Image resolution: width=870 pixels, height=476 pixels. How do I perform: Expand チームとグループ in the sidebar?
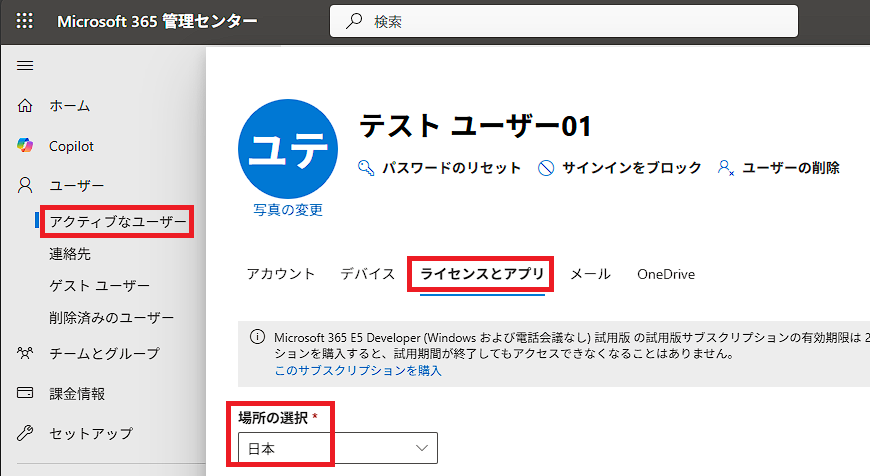tap(104, 353)
